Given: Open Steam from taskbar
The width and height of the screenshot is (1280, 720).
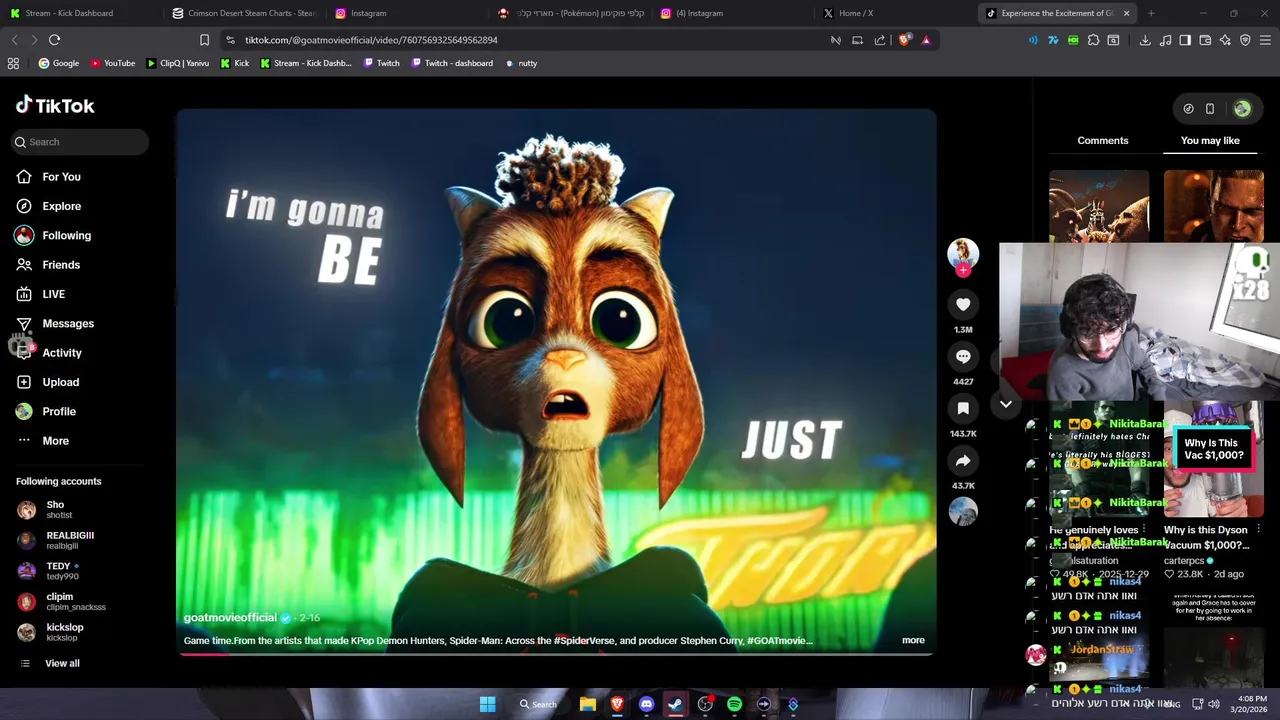Looking at the screenshot, I should click(x=675, y=704).
